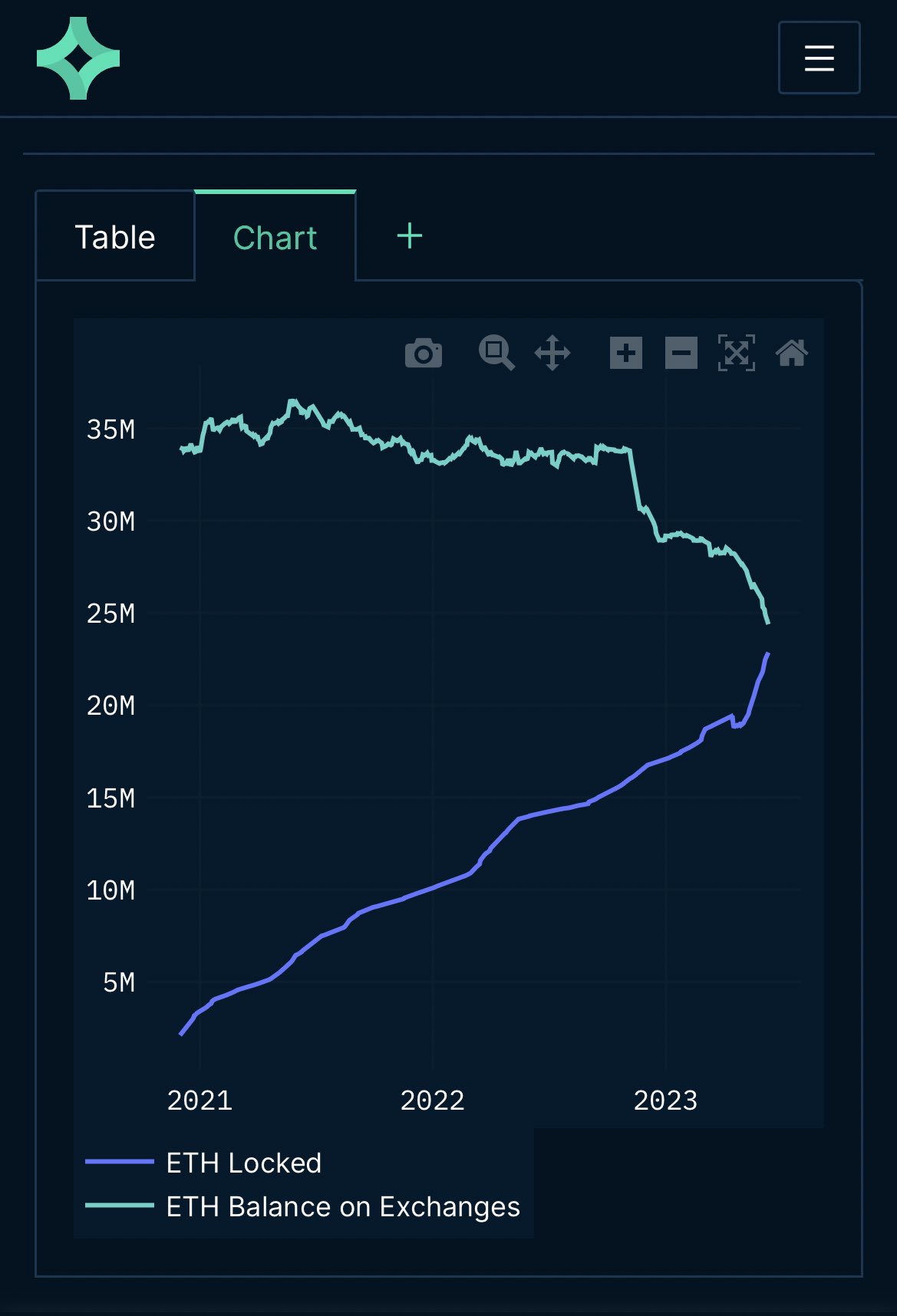Add a new tab with plus button
The width and height of the screenshot is (897, 1316).
tap(410, 235)
